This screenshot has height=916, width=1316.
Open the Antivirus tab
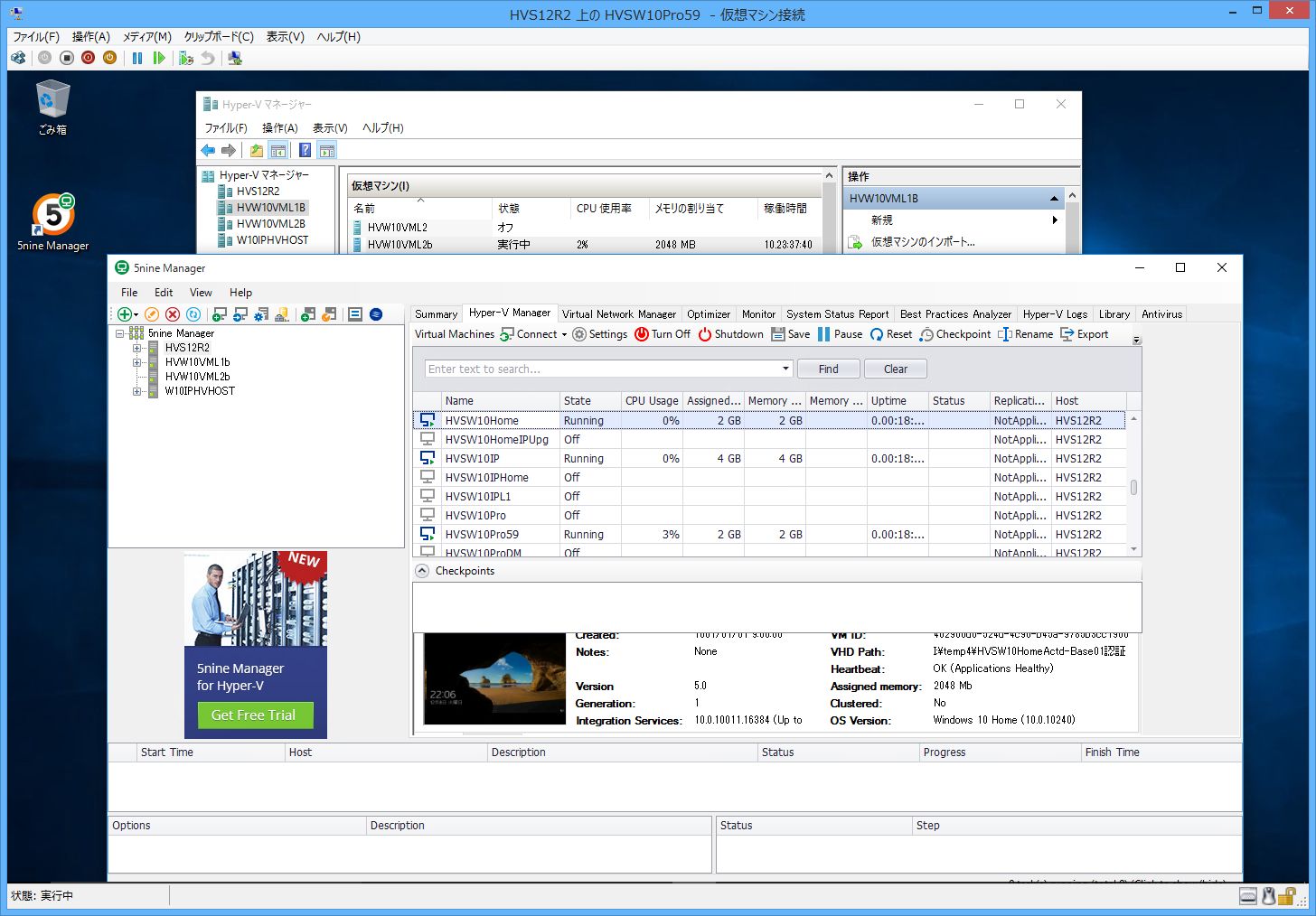point(1161,314)
